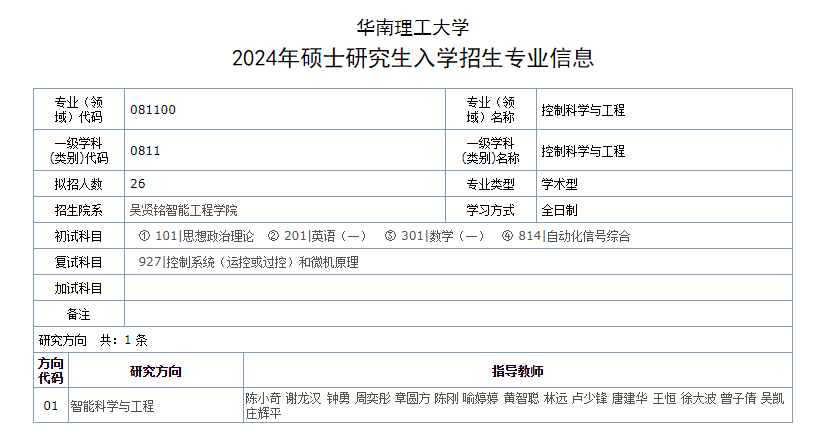
Task: Click advisor name 曾子倩
Action: pyautogui.click(x=739, y=399)
